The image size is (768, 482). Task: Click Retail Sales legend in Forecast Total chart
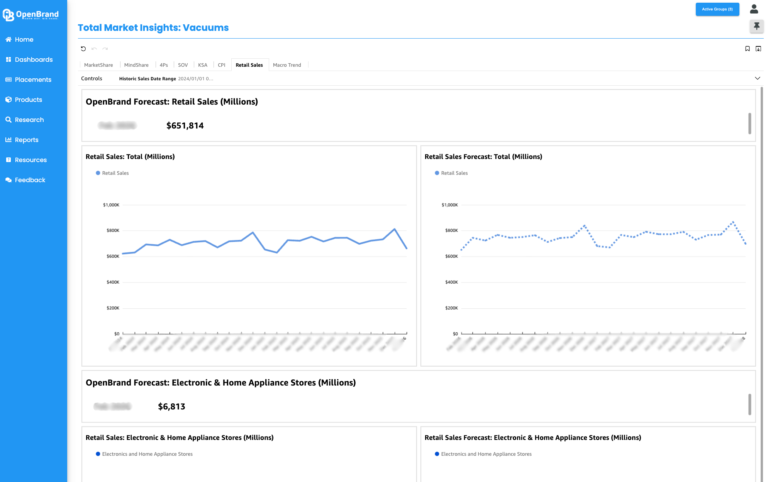pyautogui.click(x=451, y=173)
